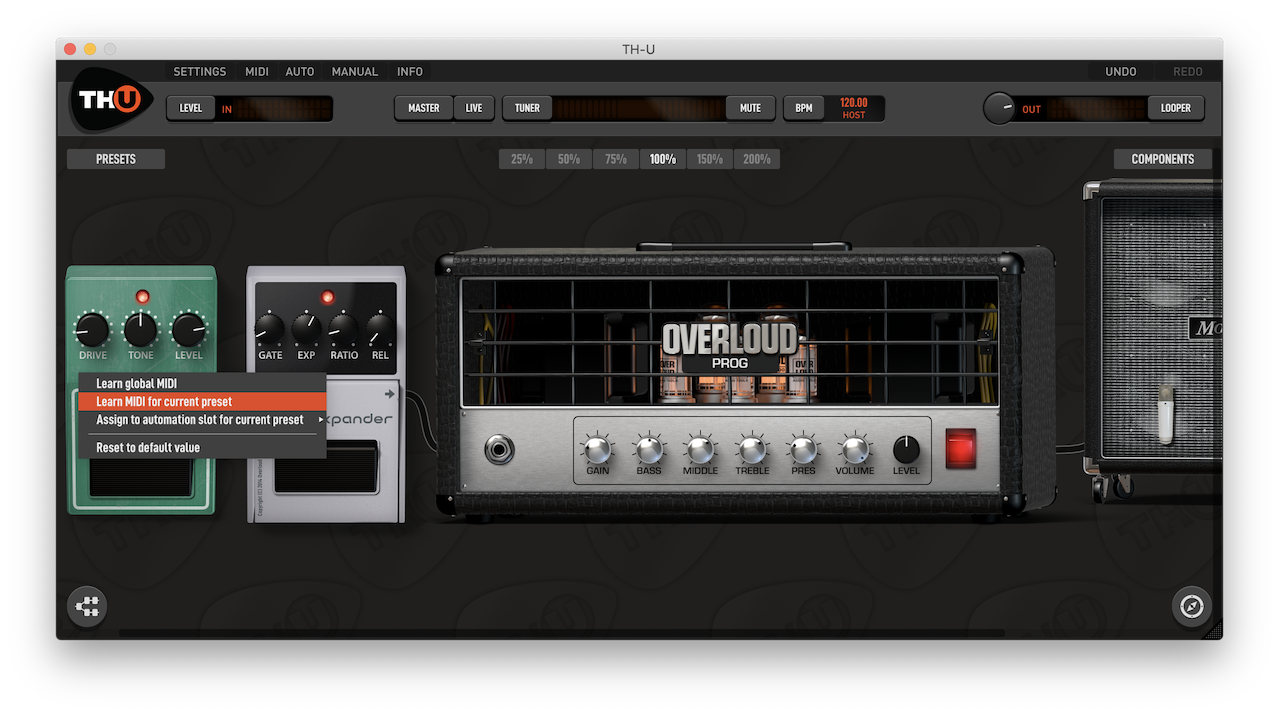Set zoom to 50%
Screen dimensions: 1279x714
pos(569,159)
